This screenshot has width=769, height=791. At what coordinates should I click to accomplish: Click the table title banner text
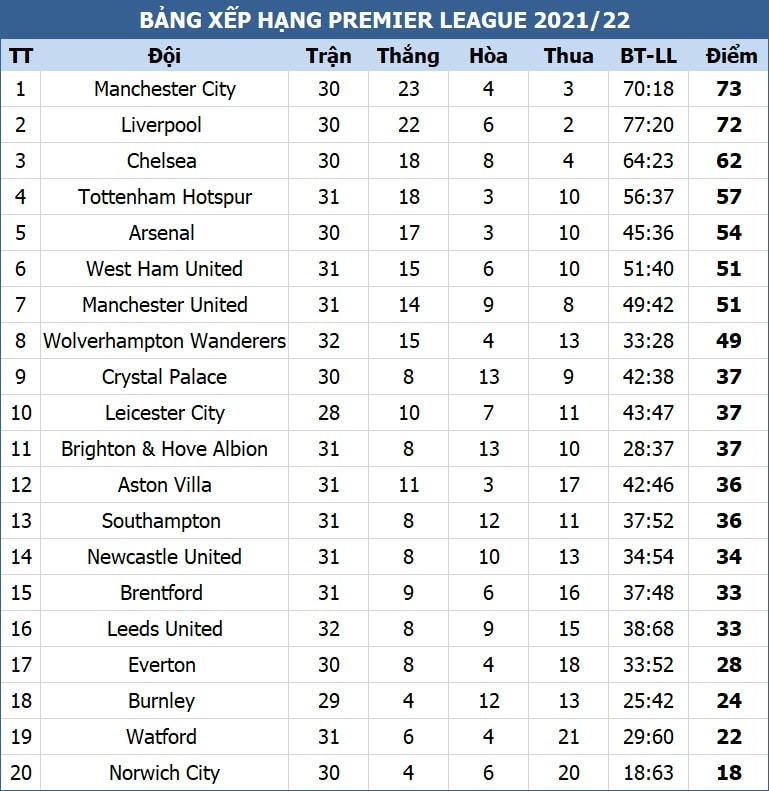coord(384,20)
